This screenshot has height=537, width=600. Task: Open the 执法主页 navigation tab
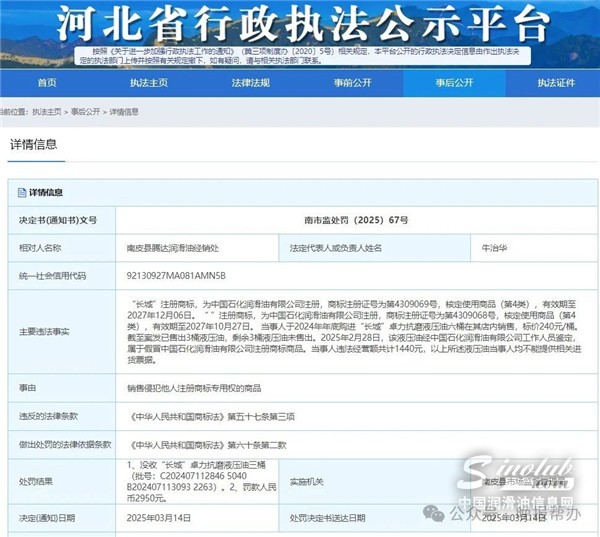pyautogui.click(x=149, y=83)
